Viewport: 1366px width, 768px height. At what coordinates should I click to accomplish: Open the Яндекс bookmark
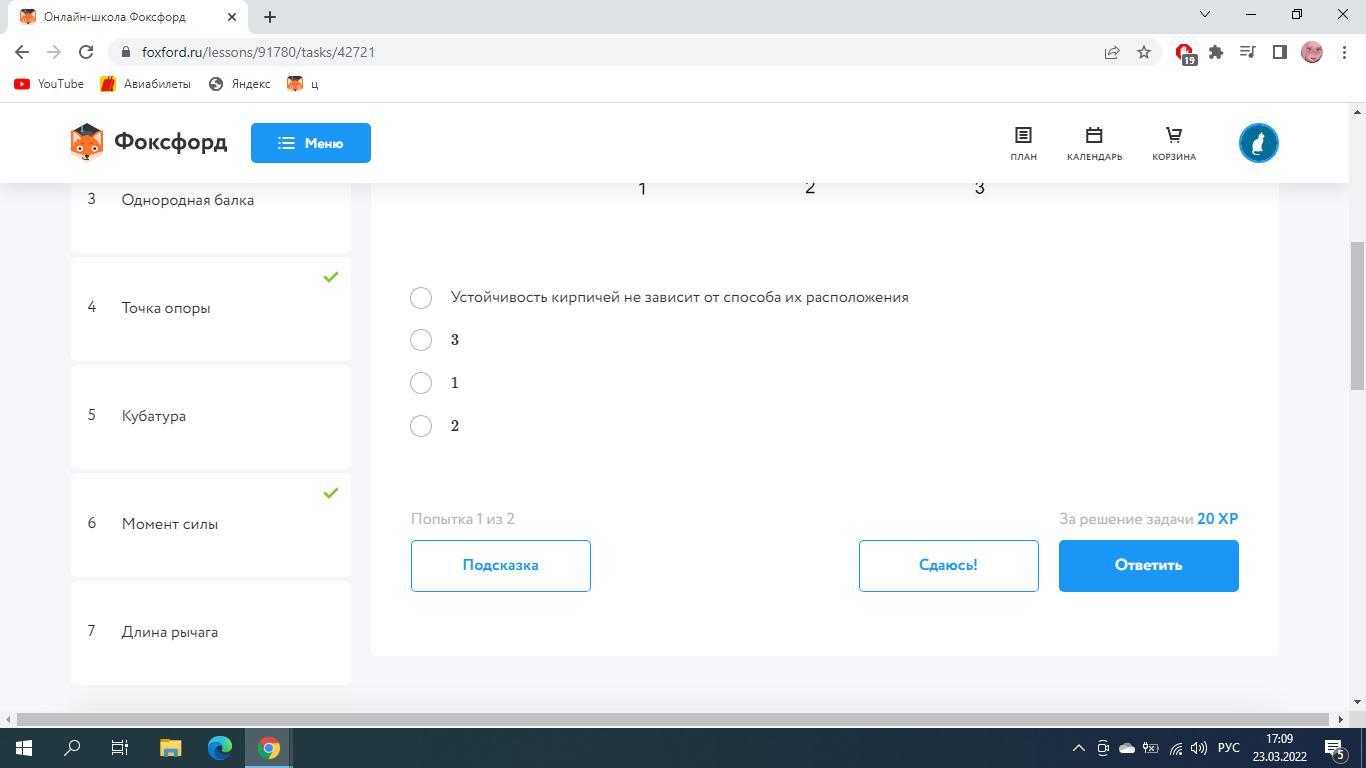239,84
